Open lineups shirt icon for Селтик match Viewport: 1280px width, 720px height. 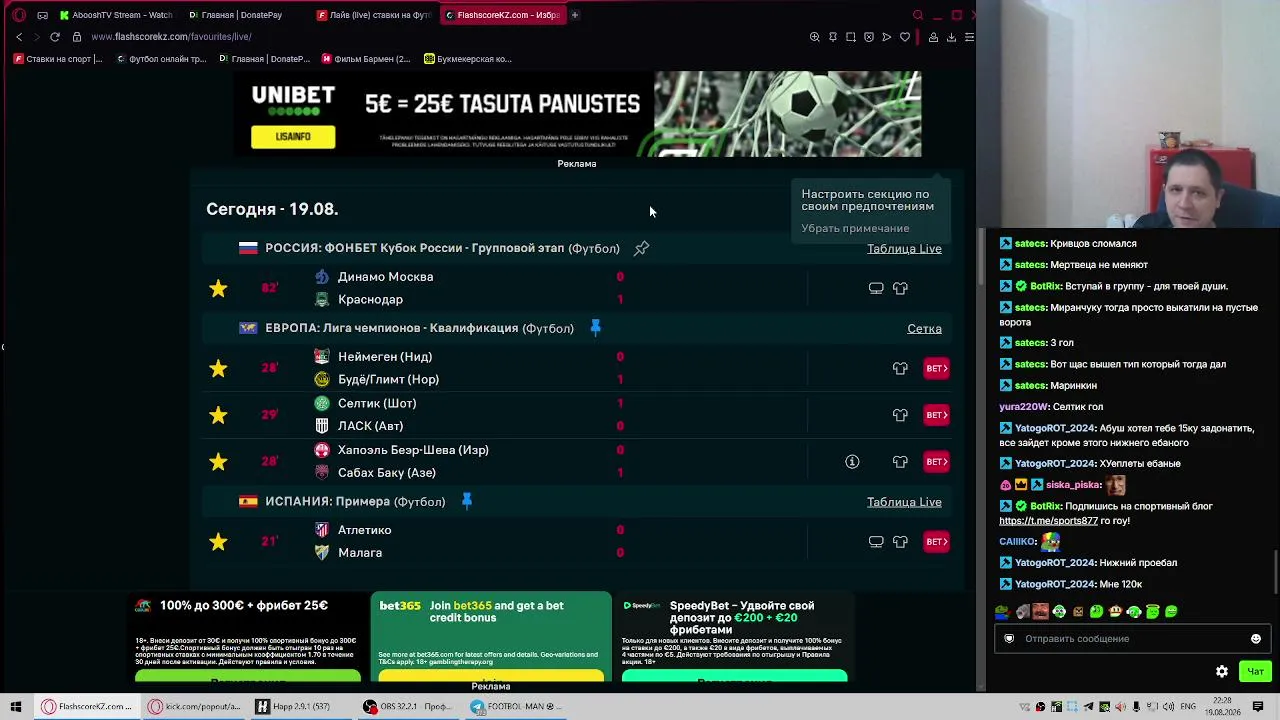[x=900, y=415]
